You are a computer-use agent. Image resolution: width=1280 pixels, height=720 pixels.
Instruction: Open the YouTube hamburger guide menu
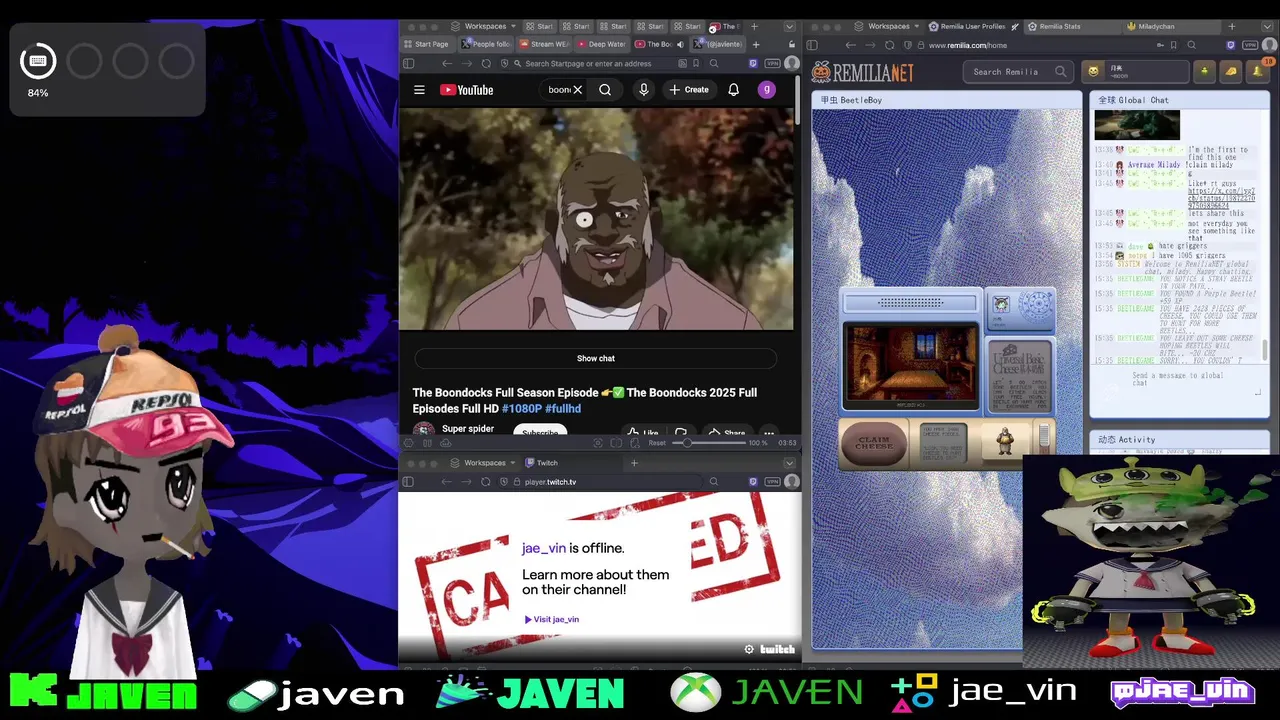(x=419, y=90)
